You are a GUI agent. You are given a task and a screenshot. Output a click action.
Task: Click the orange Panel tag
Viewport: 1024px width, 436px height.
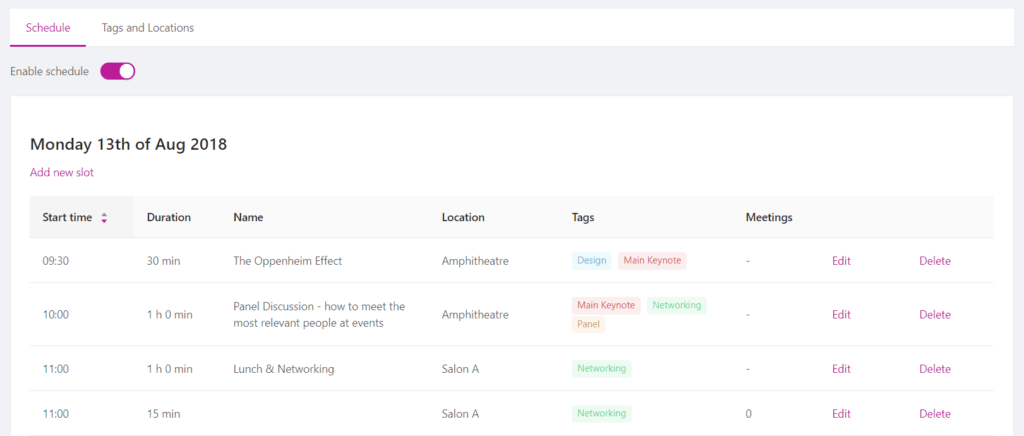588,324
